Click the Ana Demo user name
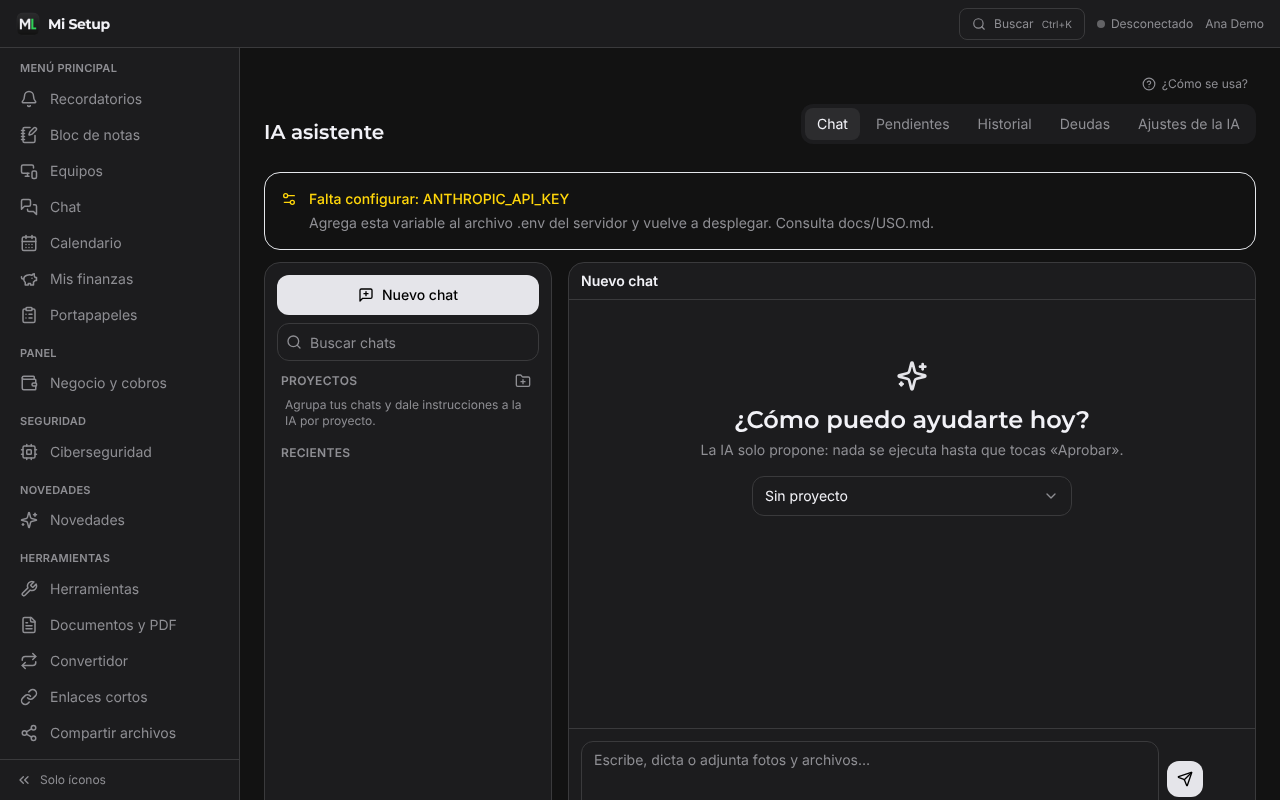 1234,24
